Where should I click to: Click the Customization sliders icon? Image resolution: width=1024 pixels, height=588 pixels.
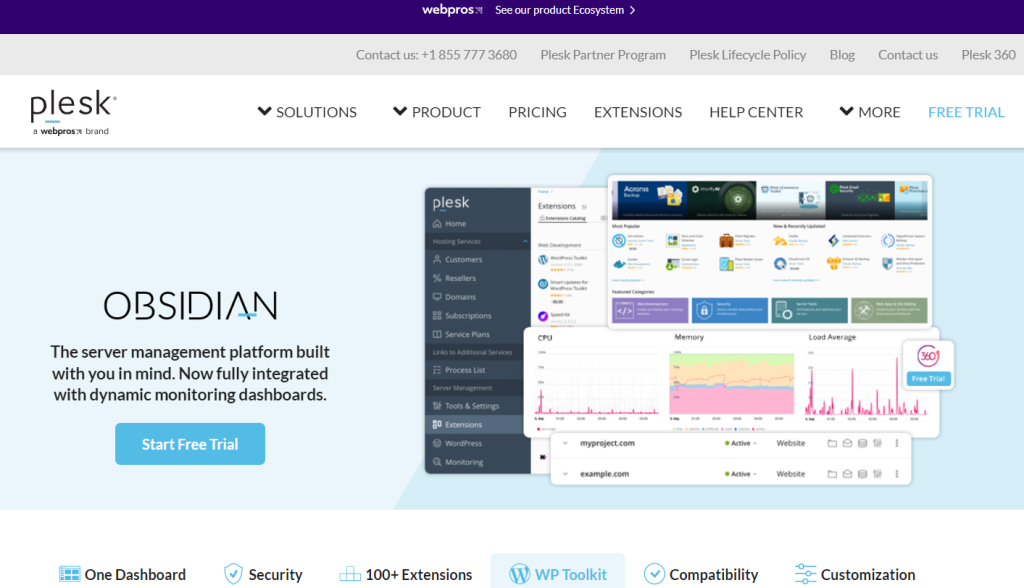(805, 574)
